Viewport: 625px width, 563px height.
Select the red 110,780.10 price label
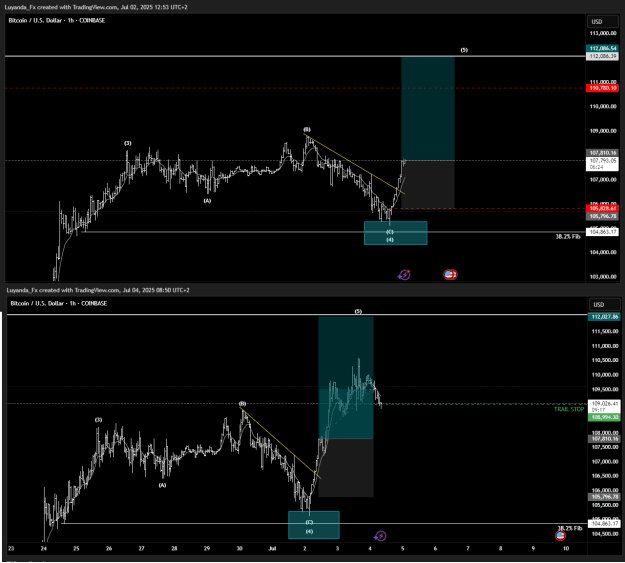[602, 88]
